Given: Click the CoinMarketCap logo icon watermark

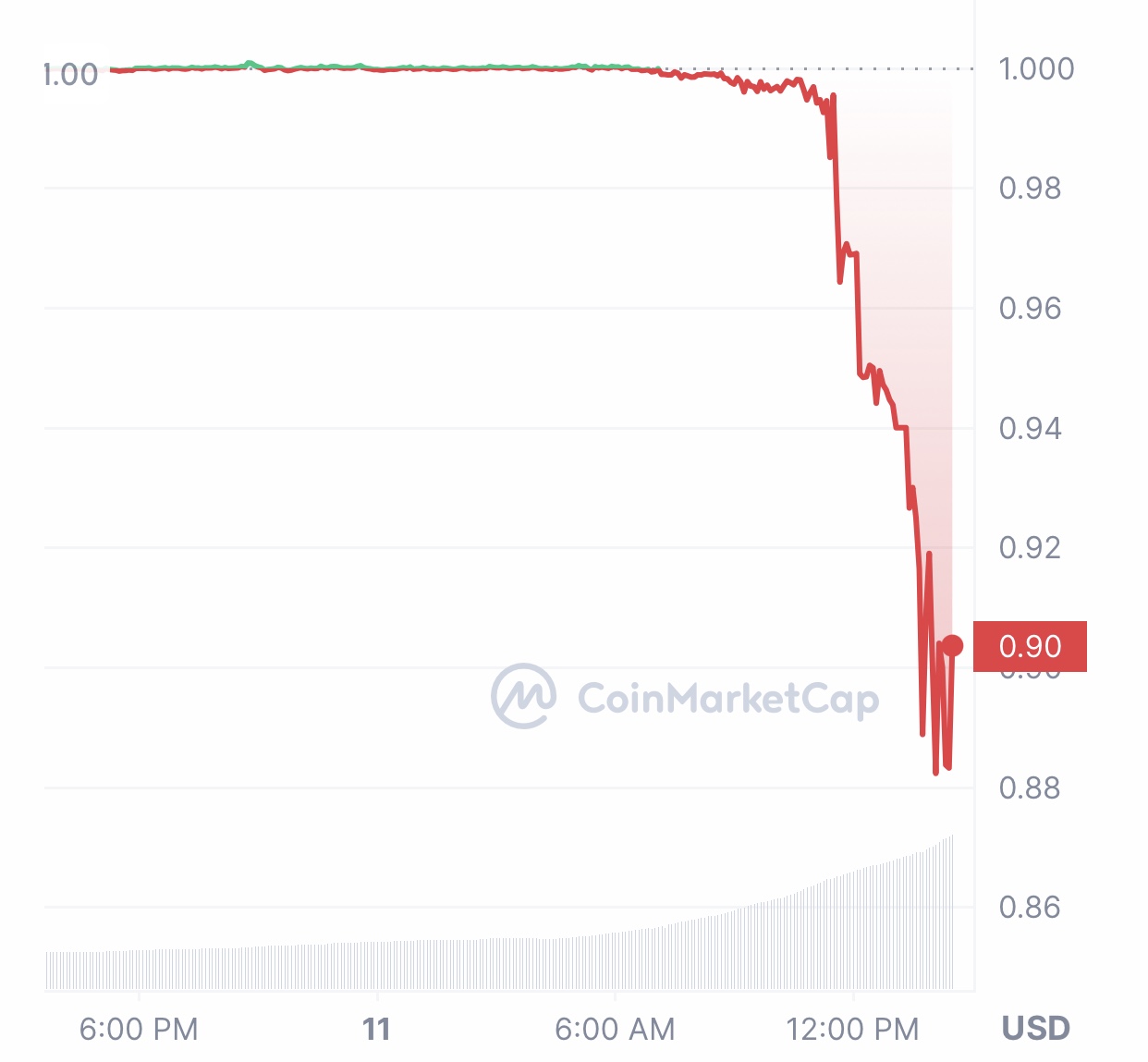Looking at the screenshot, I should (x=523, y=696).
